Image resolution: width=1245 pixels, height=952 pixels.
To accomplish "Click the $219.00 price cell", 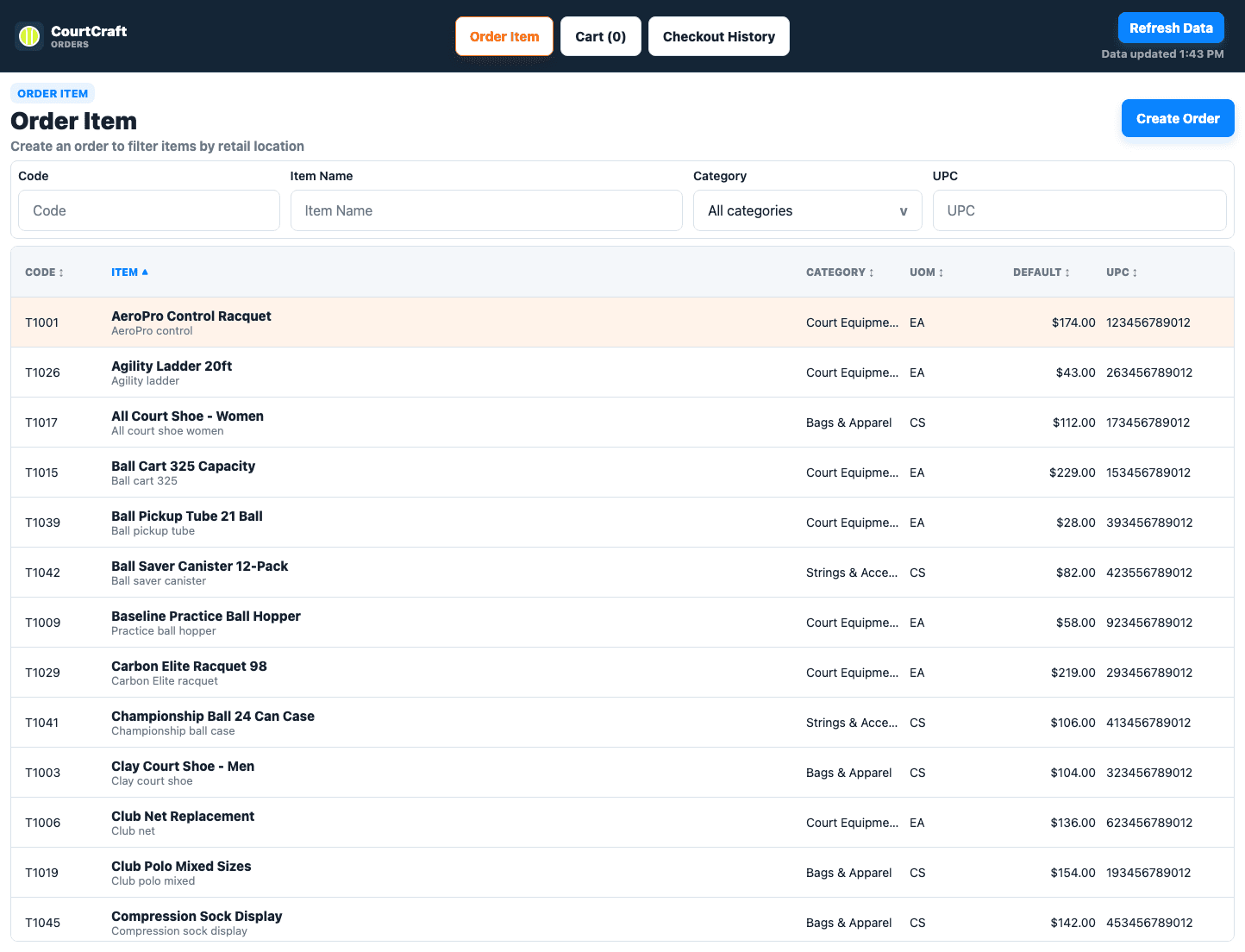I will pyautogui.click(x=1073, y=673).
